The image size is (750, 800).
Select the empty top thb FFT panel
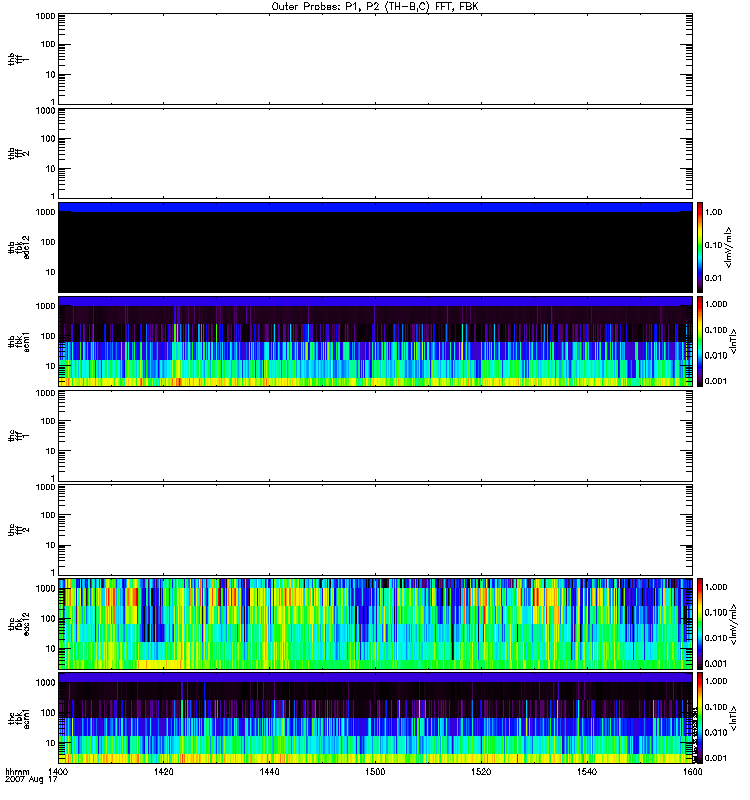pyautogui.click(x=375, y=58)
